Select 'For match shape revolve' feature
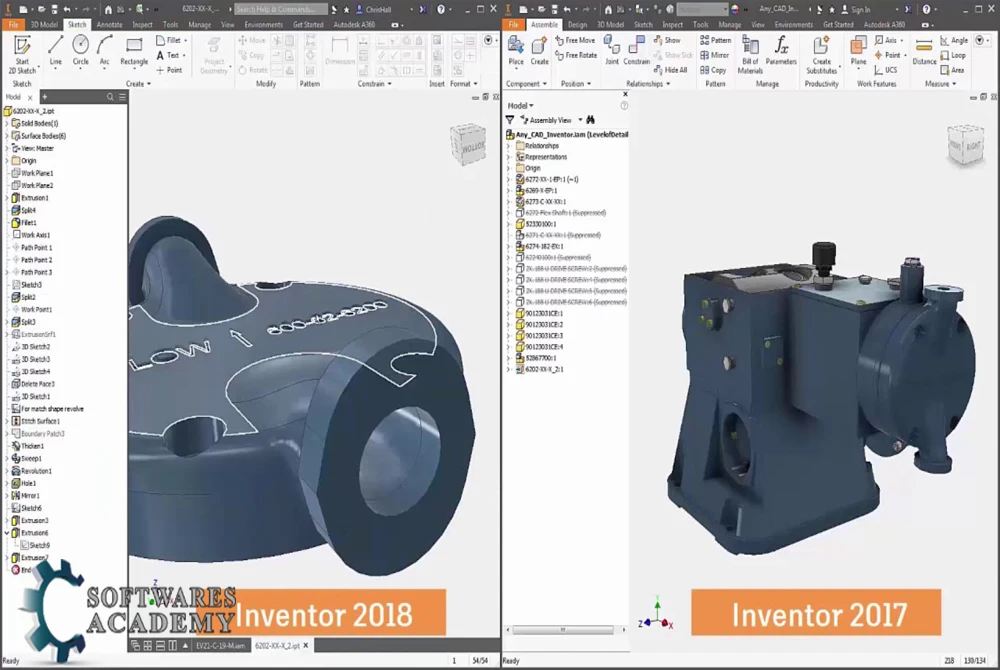This screenshot has height=670, width=1000. tap(47, 409)
